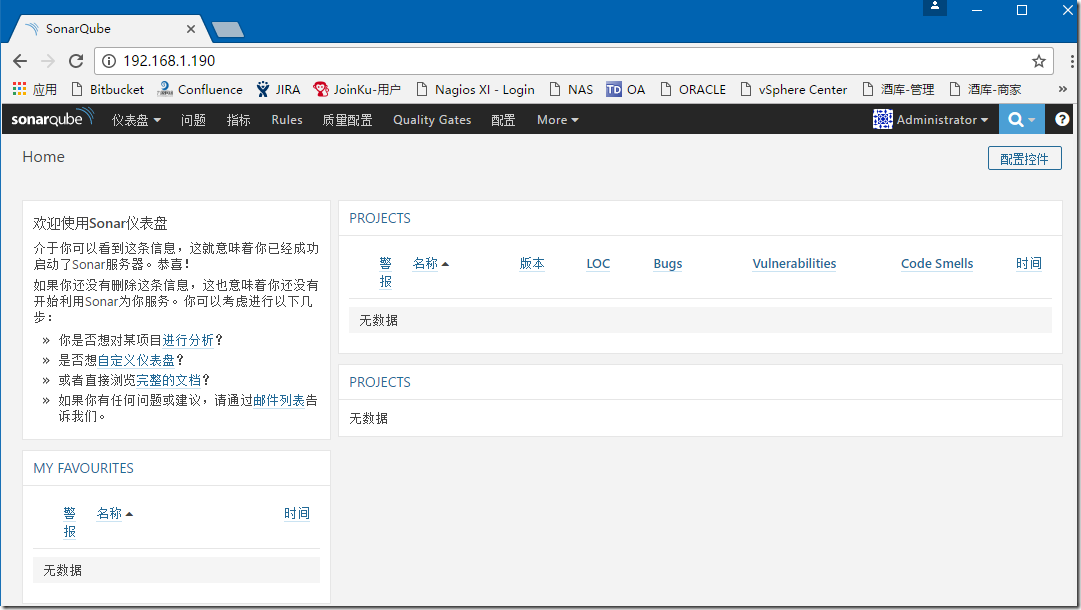Go back with browser back arrow
The height and width of the screenshot is (610, 1081).
click(20, 61)
